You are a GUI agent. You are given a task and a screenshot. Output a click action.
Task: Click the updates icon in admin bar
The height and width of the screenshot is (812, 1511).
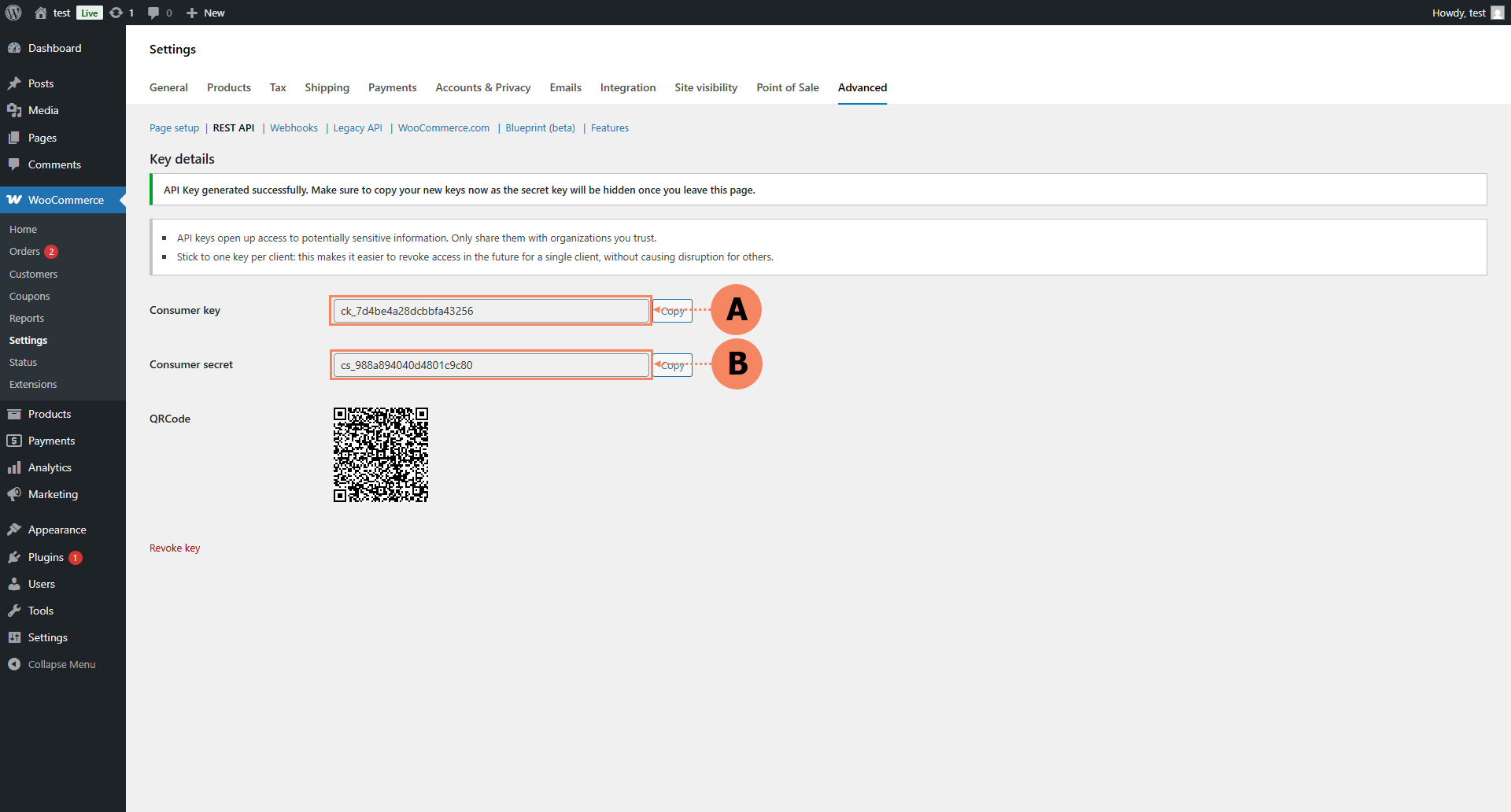tap(116, 13)
